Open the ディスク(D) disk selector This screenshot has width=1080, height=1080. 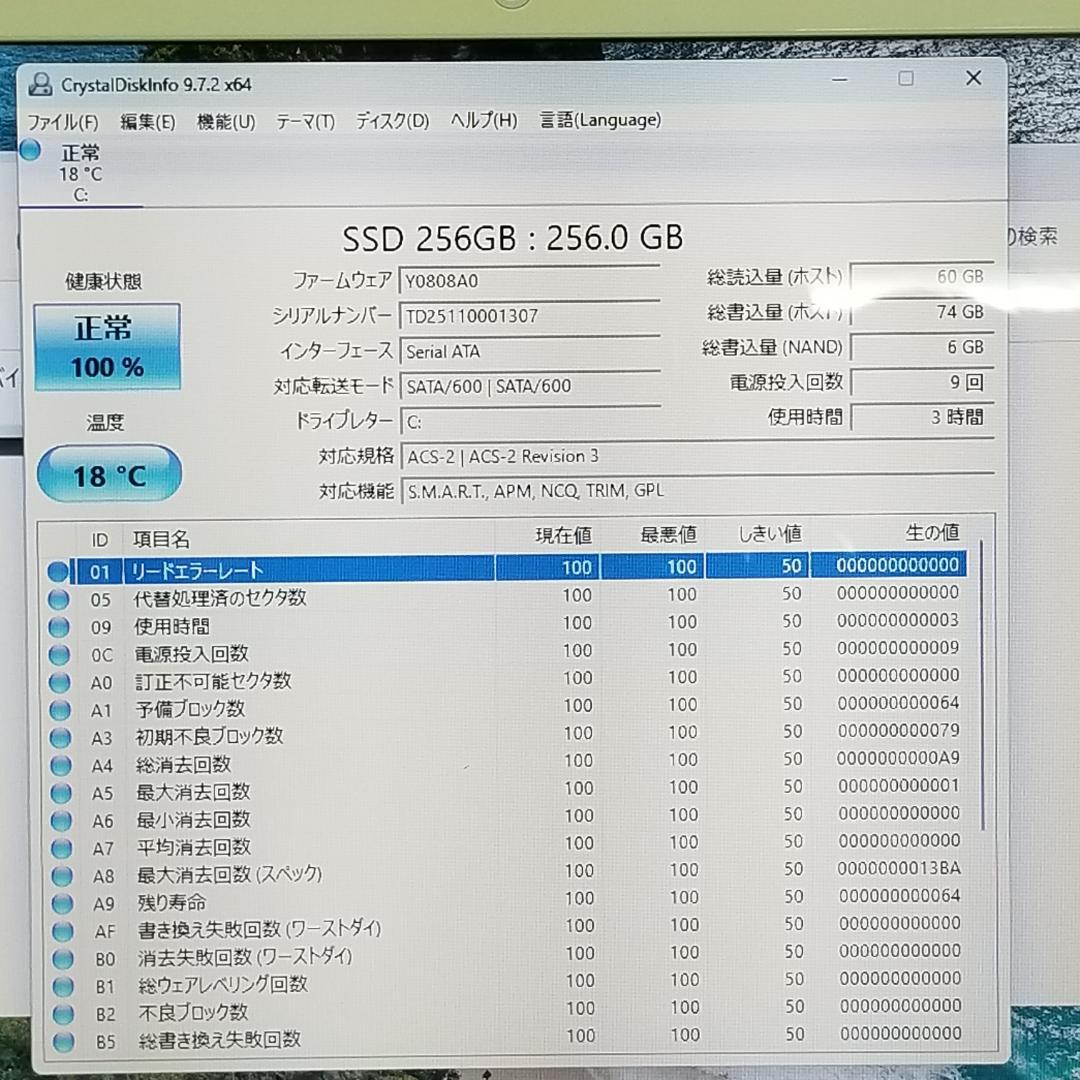click(390, 121)
